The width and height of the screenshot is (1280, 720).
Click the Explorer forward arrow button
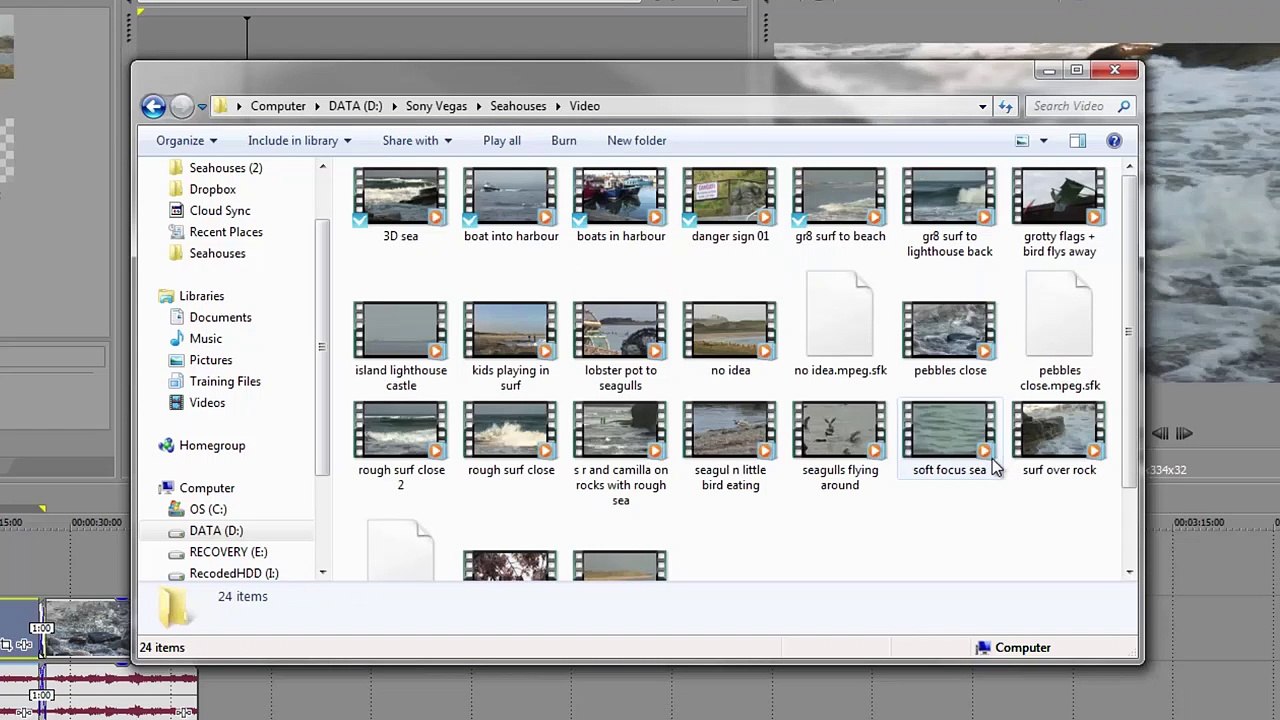[181, 106]
